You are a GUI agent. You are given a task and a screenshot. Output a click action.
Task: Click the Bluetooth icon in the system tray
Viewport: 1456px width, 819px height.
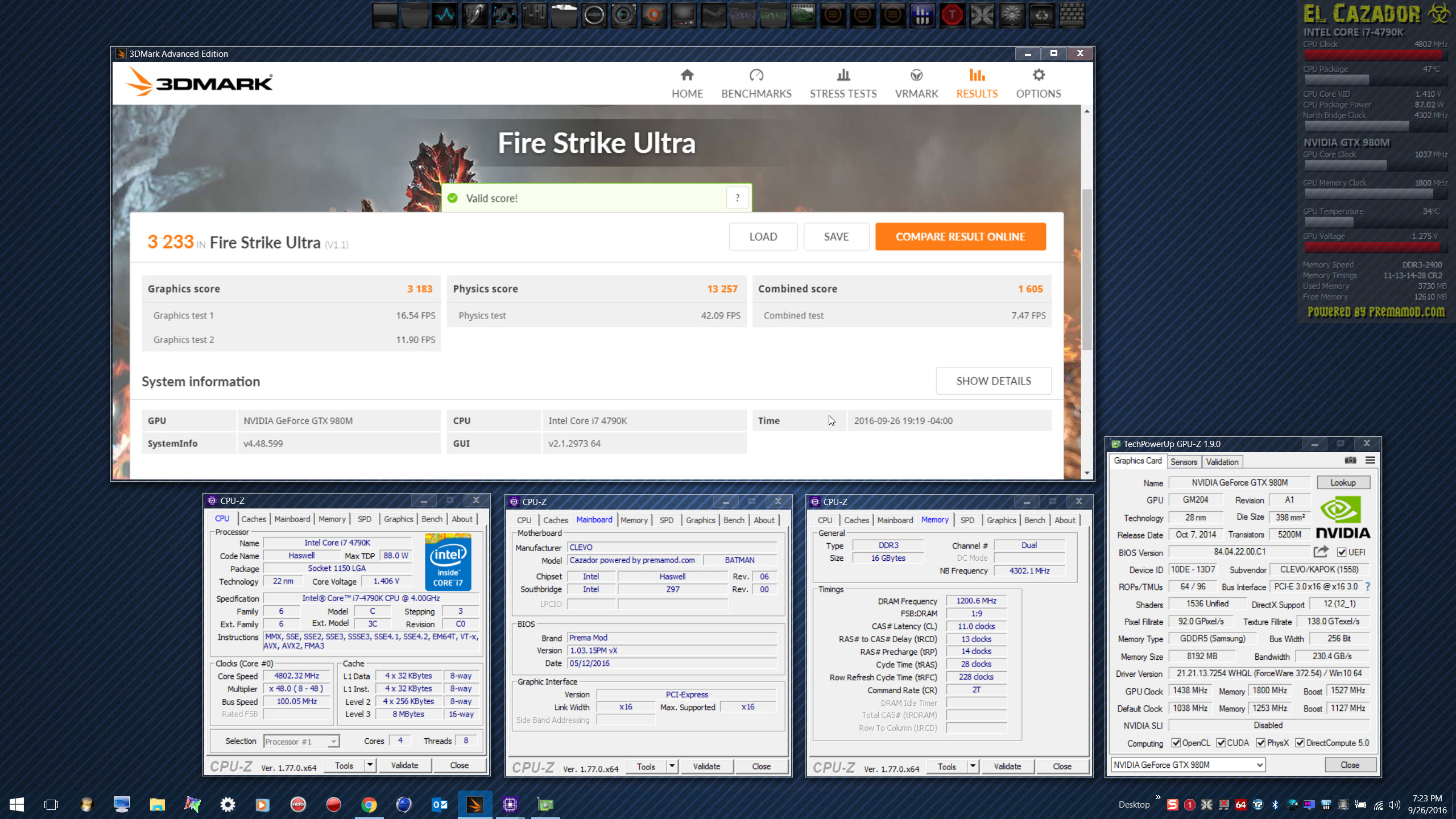(x=1275, y=804)
